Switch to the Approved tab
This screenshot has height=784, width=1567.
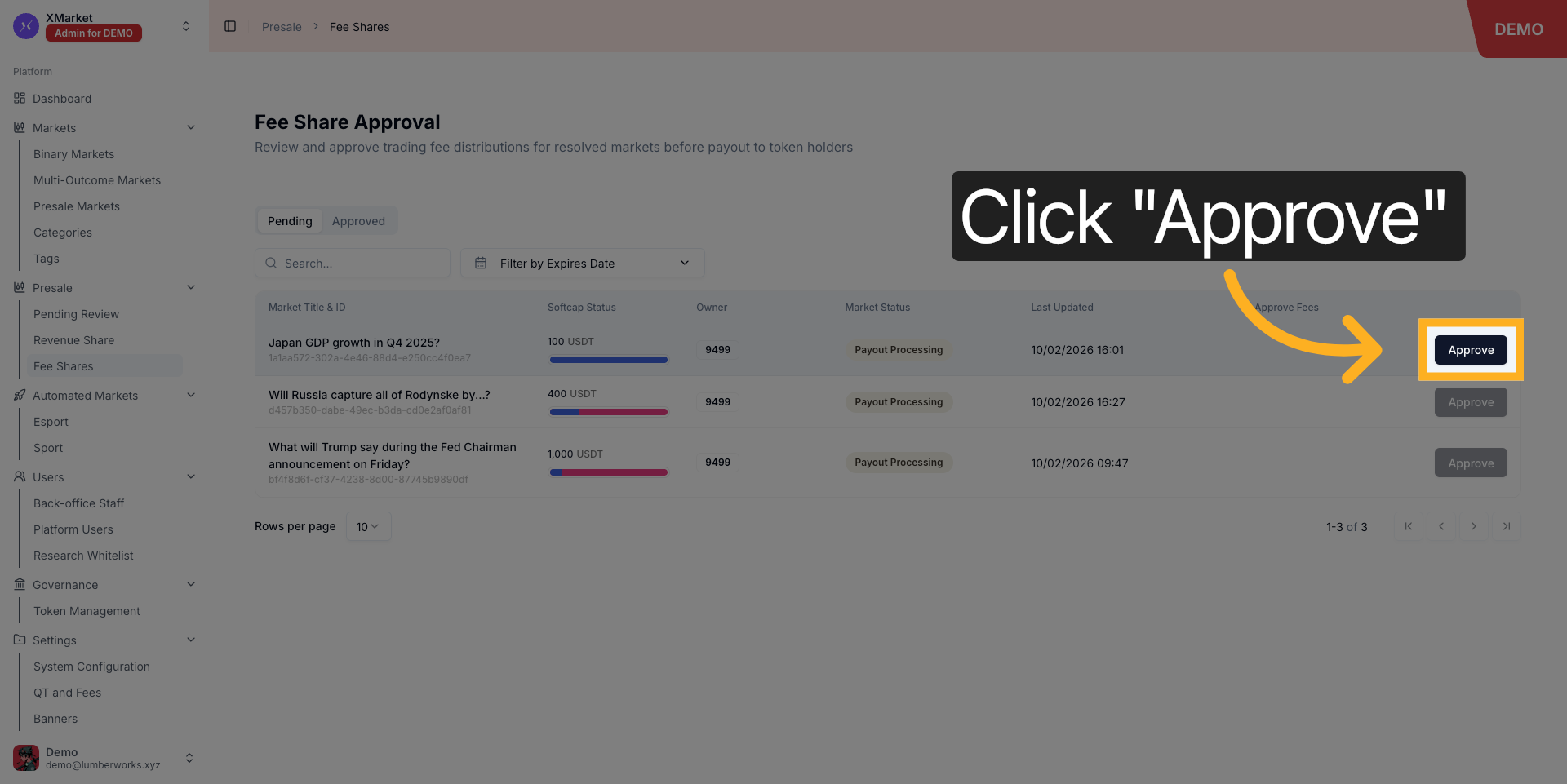click(x=358, y=221)
